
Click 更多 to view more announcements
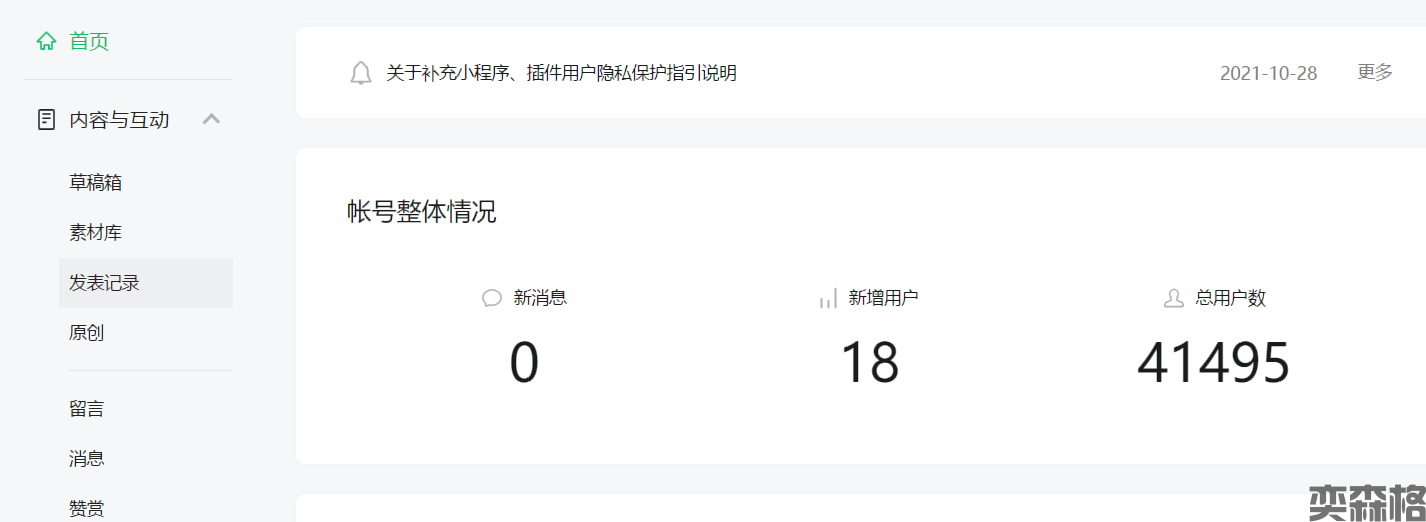click(x=1374, y=72)
